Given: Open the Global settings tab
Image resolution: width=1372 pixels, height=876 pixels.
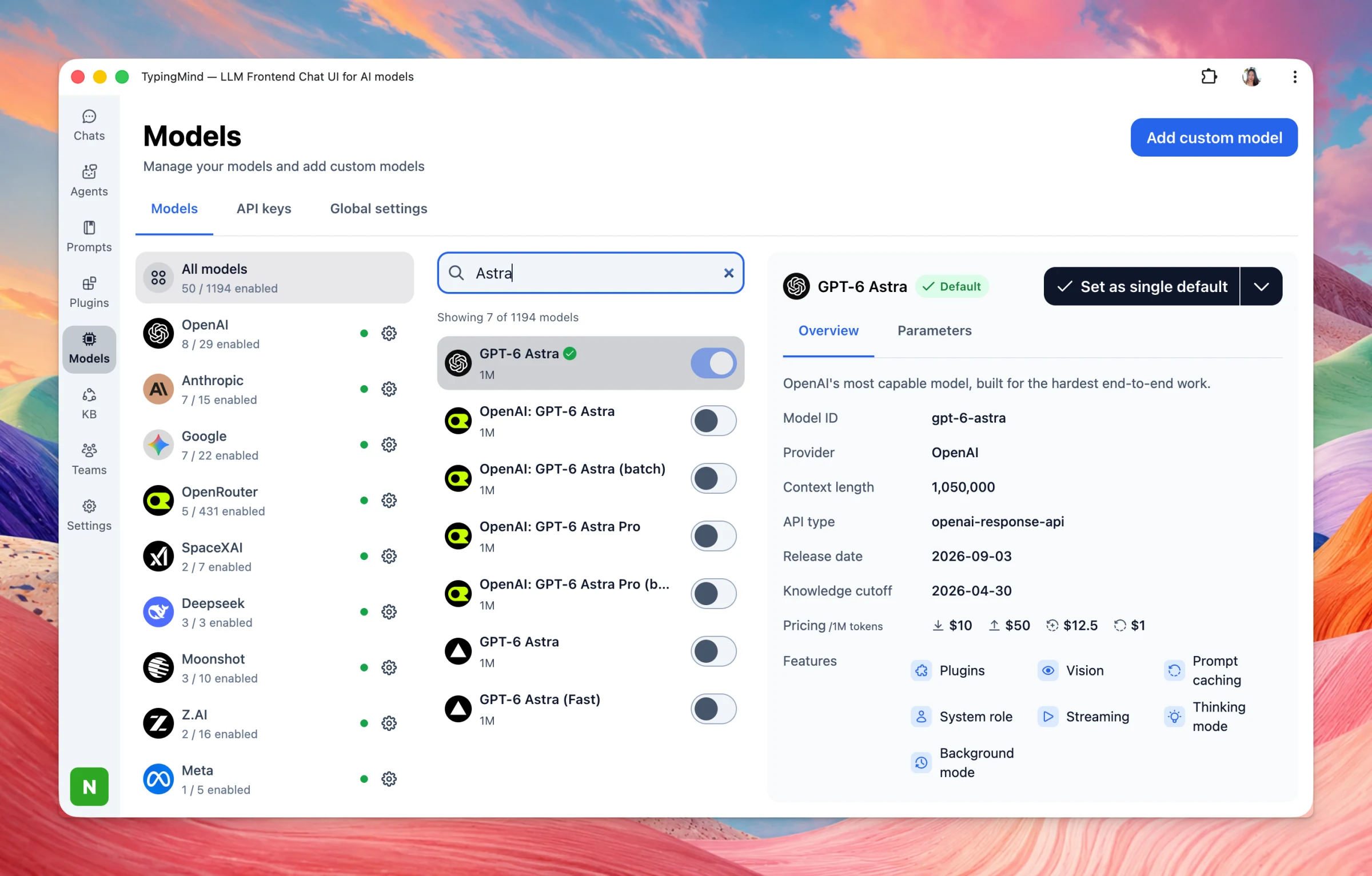Looking at the screenshot, I should tap(378, 209).
